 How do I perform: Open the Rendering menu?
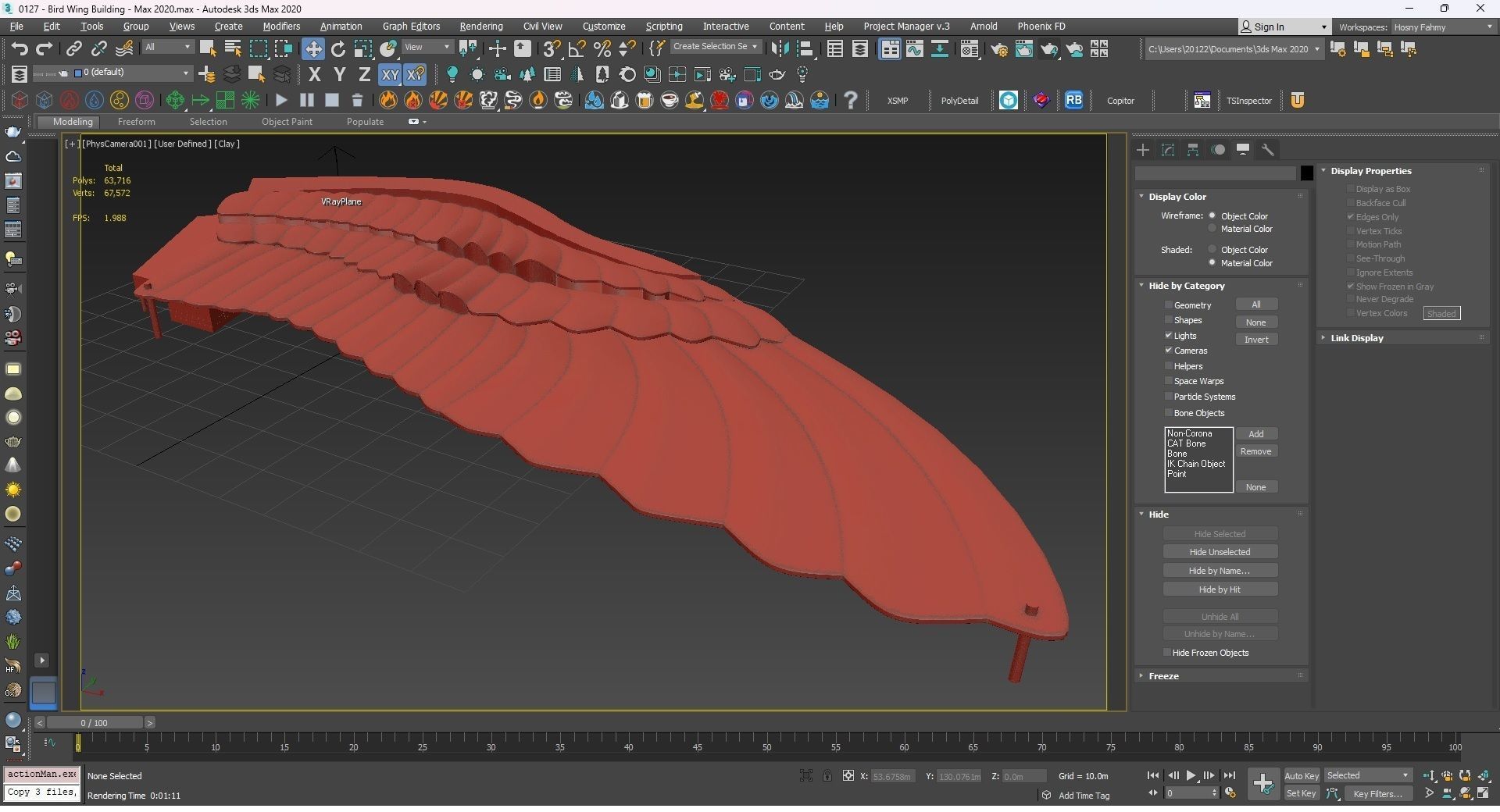point(481,26)
